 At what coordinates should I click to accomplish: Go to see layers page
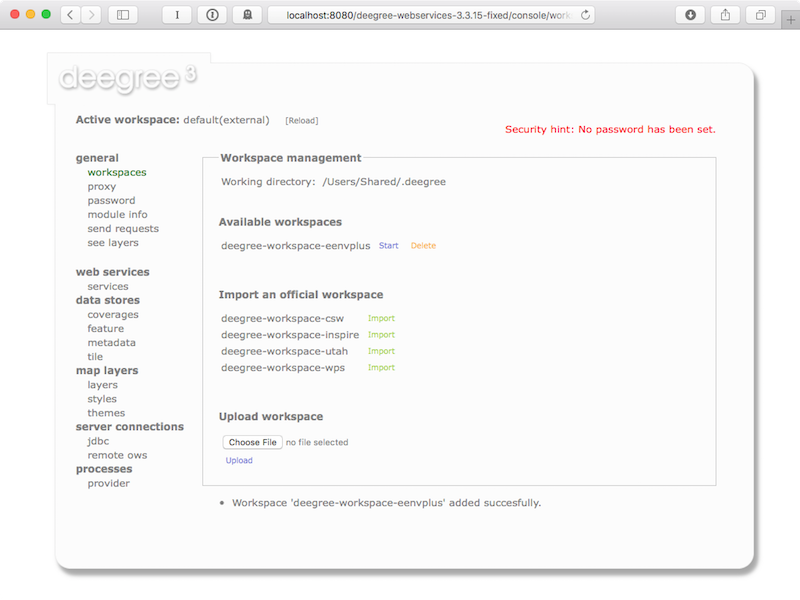[x=113, y=243]
